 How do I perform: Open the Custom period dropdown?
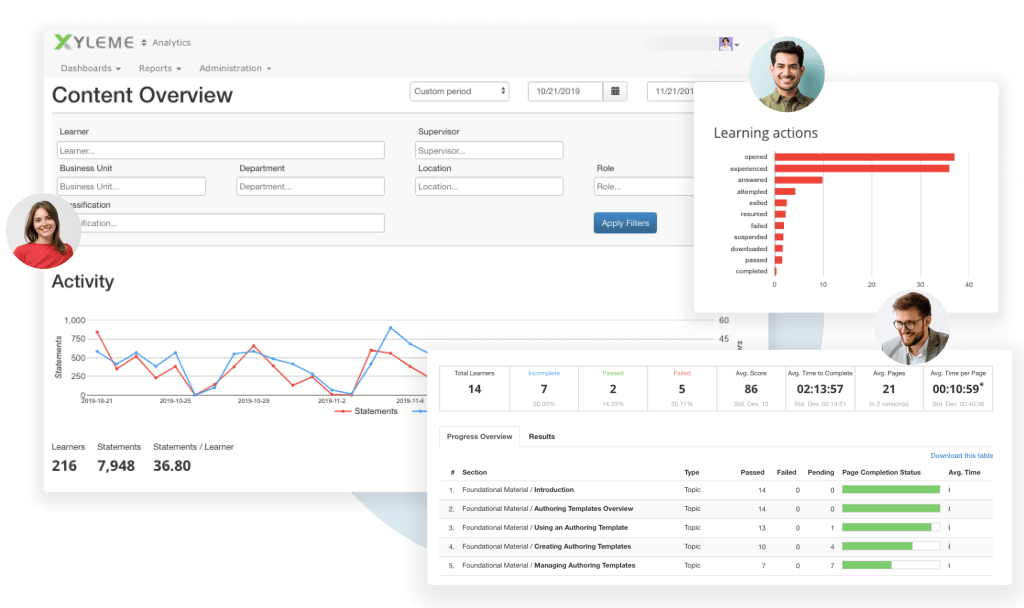coord(459,91)
